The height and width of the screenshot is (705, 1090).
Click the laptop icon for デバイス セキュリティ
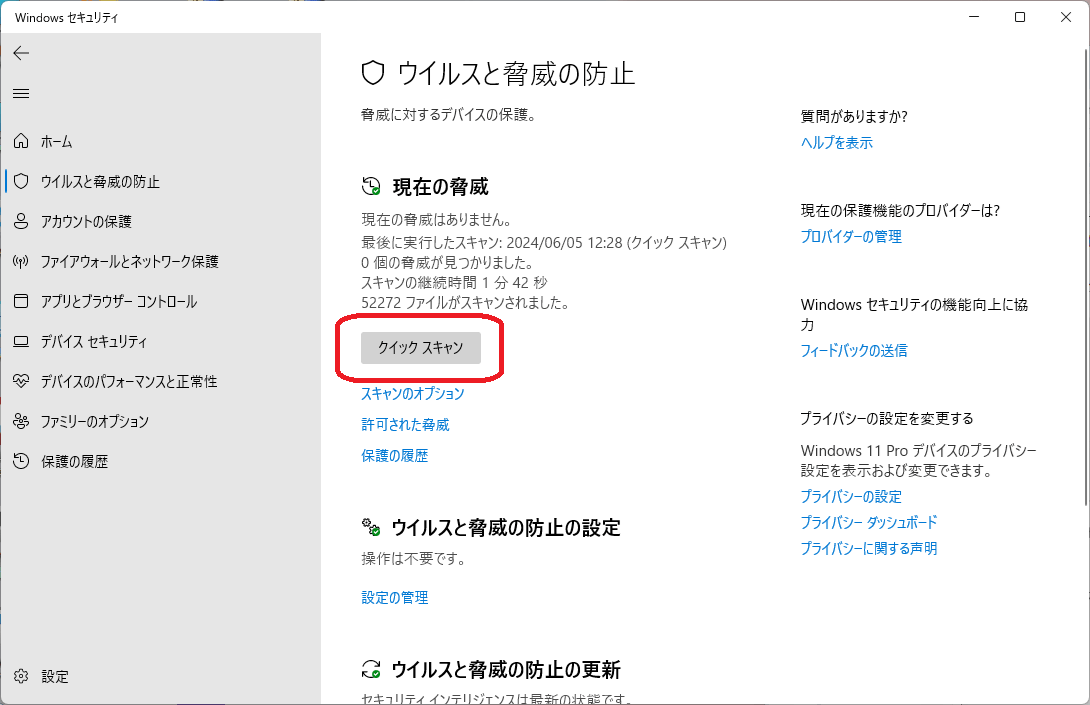tap(22, 341)
